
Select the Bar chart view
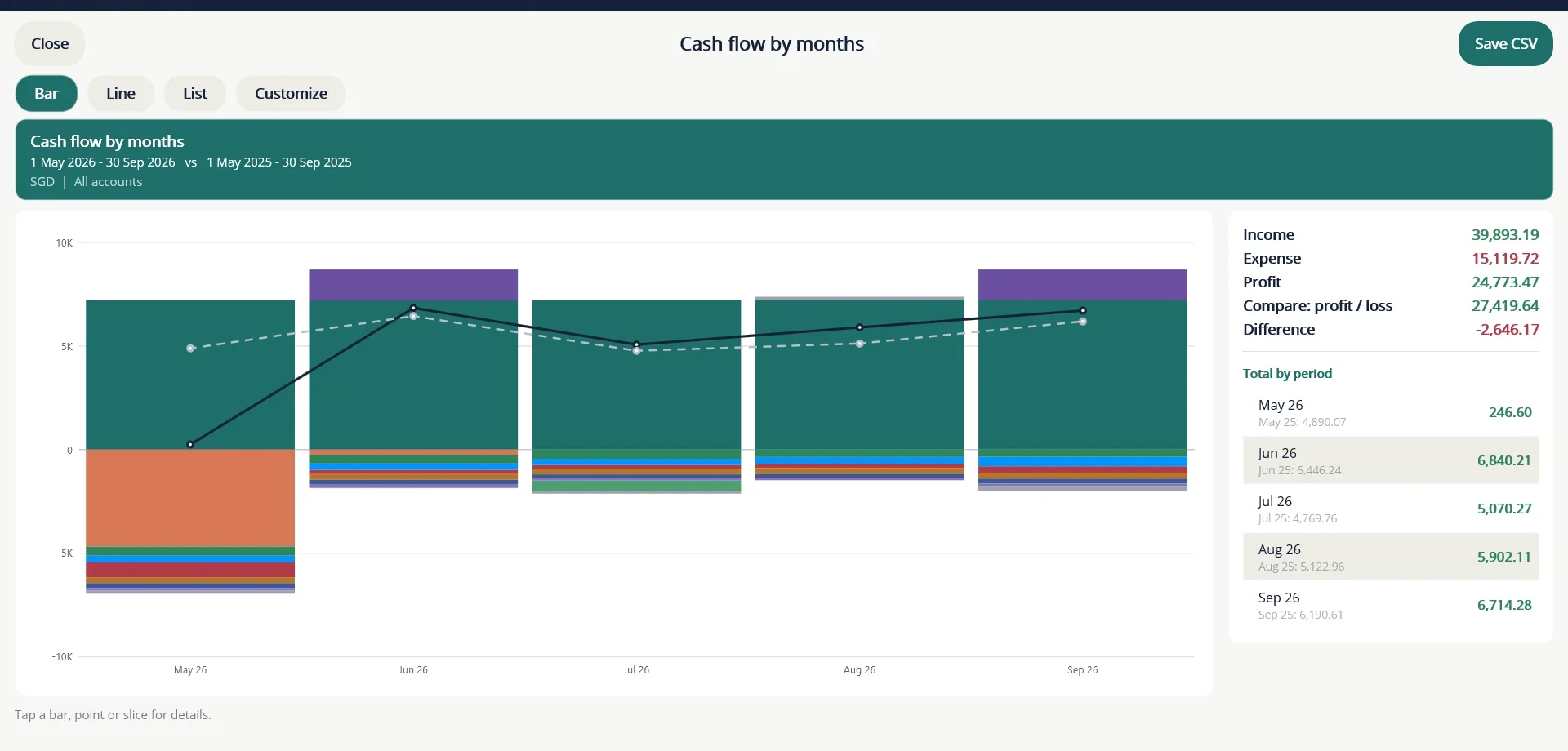(x=47, y=94)
